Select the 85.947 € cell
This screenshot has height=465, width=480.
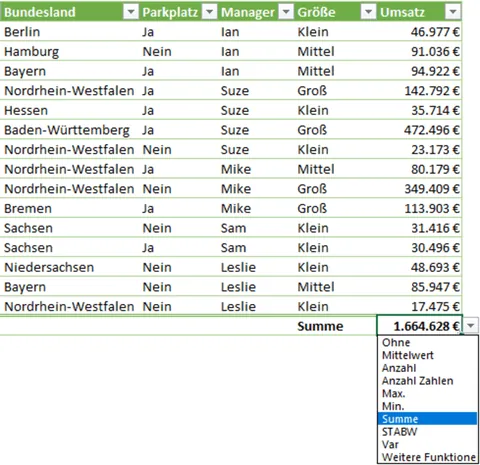pyautogui.click(x=419, y=287)
